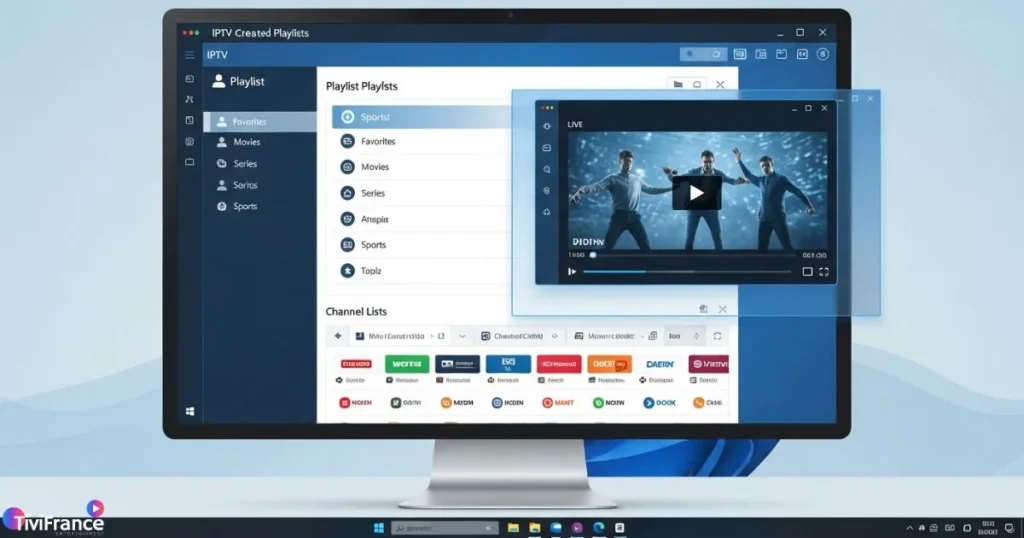Click the sort stepper in Channel Lists toolbar

tap(696, 336)
